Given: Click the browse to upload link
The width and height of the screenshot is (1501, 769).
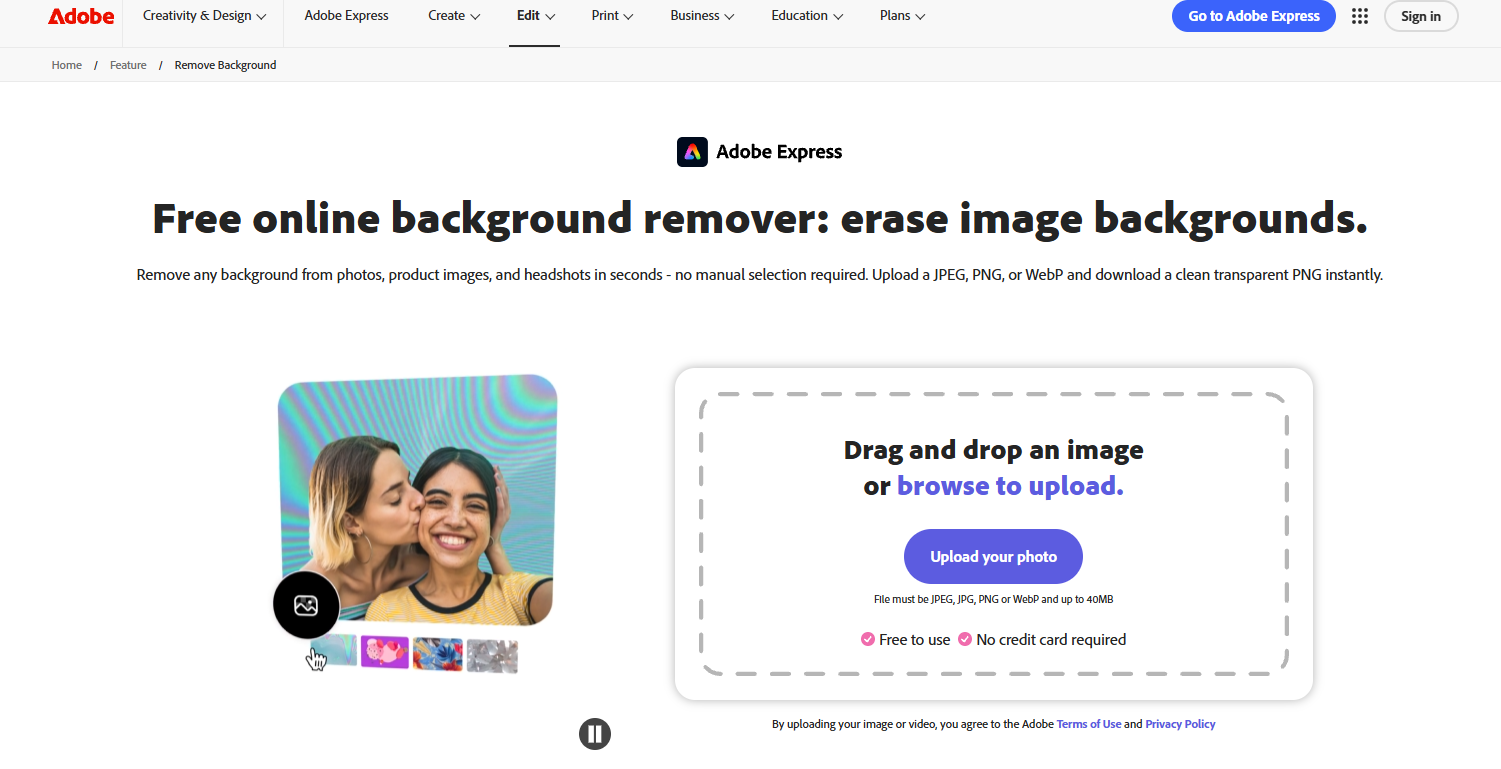Looking at the screenshot, I should [1010, 486].
